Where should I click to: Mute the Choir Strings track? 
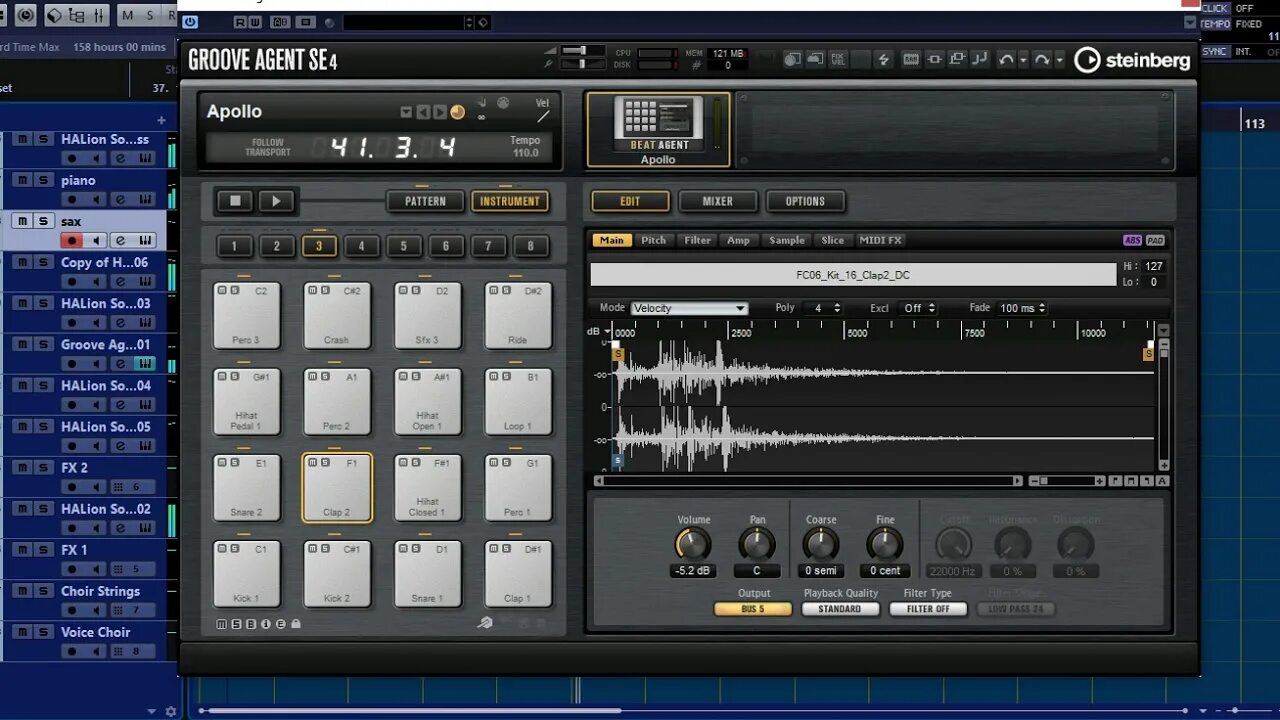coord(21,591)
